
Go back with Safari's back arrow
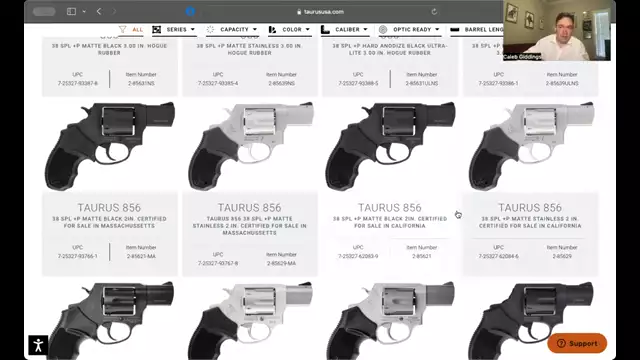click(99, 11)
